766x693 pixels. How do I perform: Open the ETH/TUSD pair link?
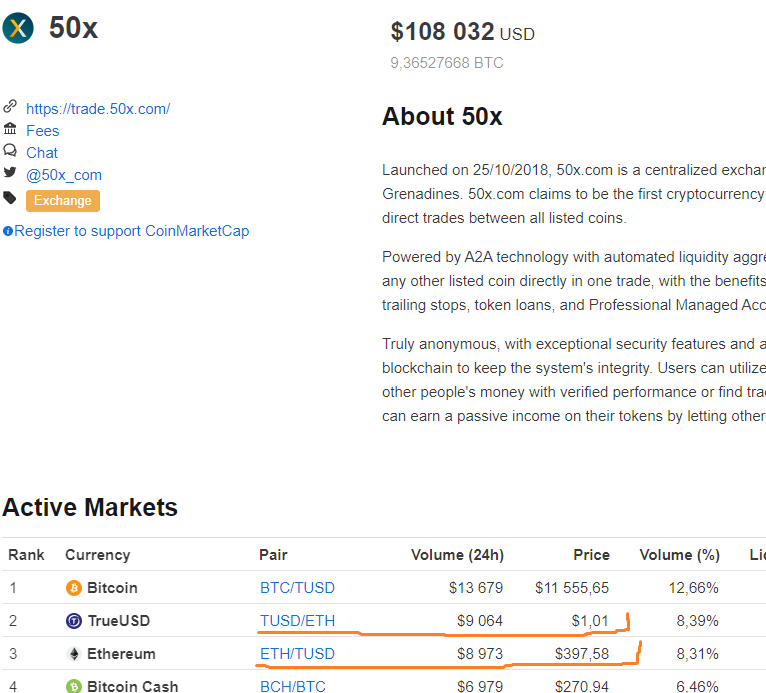[x=297, y=654]
